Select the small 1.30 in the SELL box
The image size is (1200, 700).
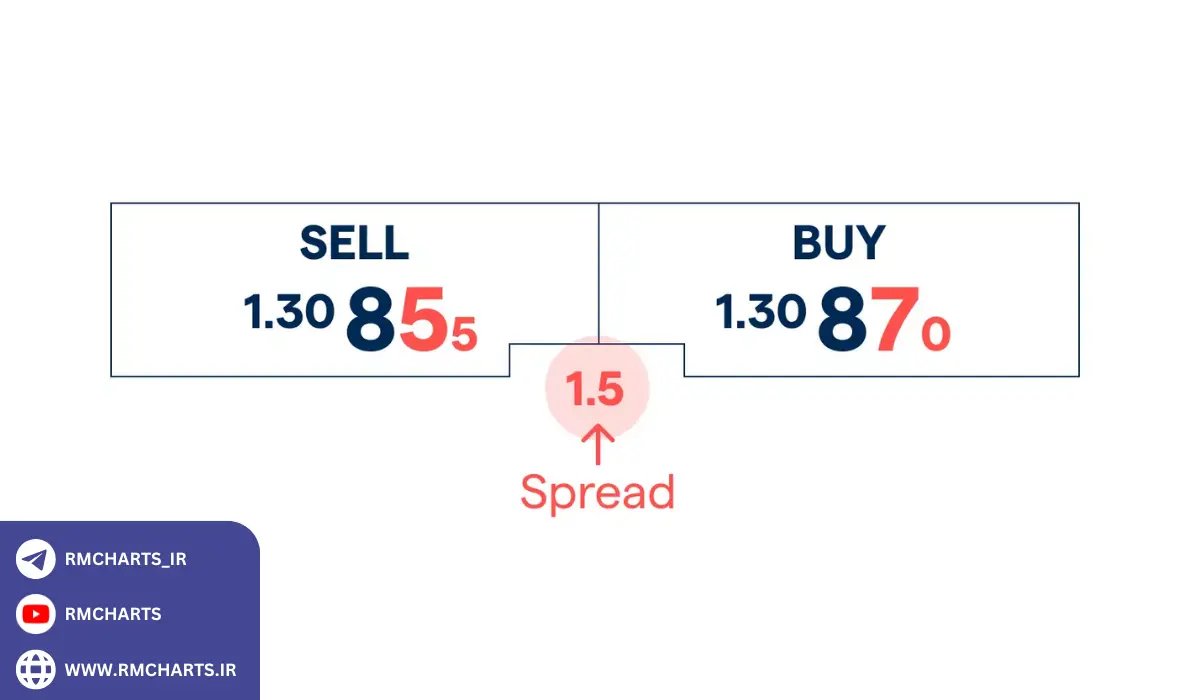(x=289, y=313)
